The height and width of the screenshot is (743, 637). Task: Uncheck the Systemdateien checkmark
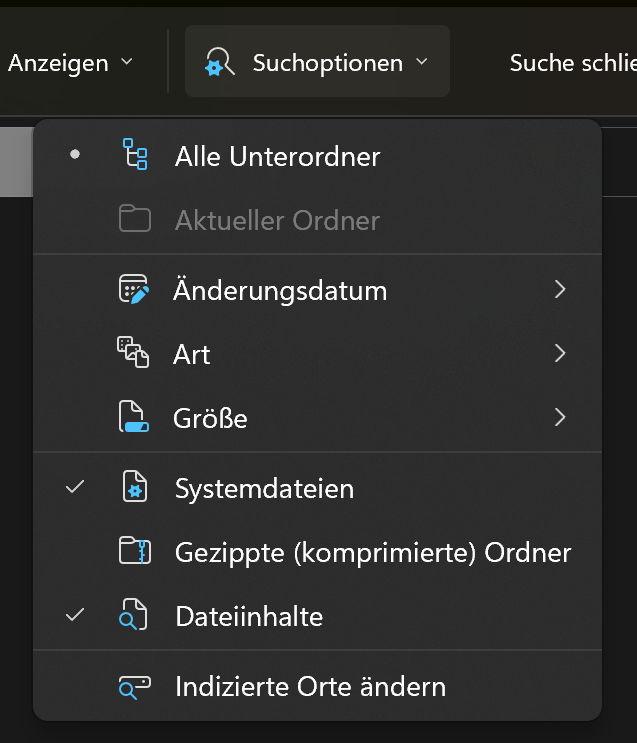click(75, 488)
